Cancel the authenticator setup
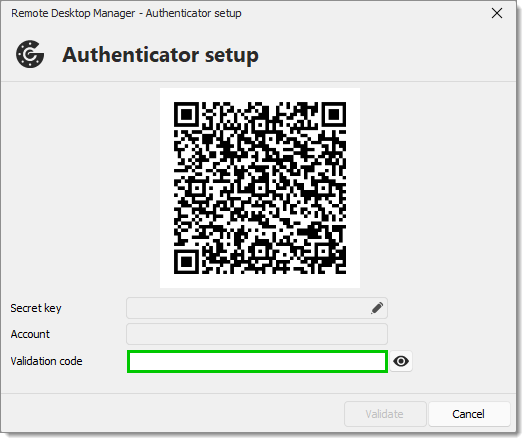Screen dimensions: 527x443 click(x=469, y=414)
